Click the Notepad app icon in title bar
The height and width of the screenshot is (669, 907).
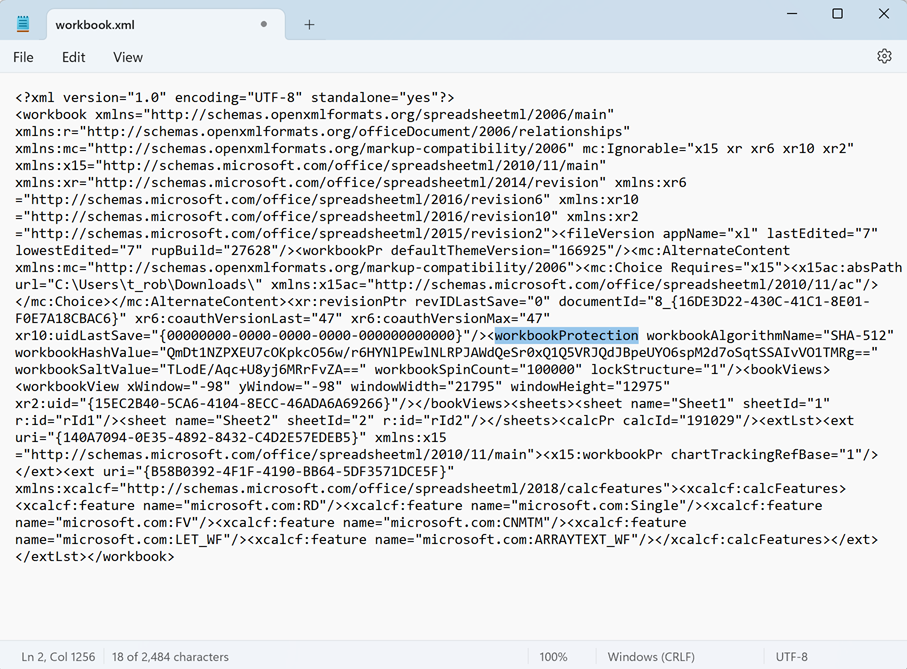tap(23, 24)
